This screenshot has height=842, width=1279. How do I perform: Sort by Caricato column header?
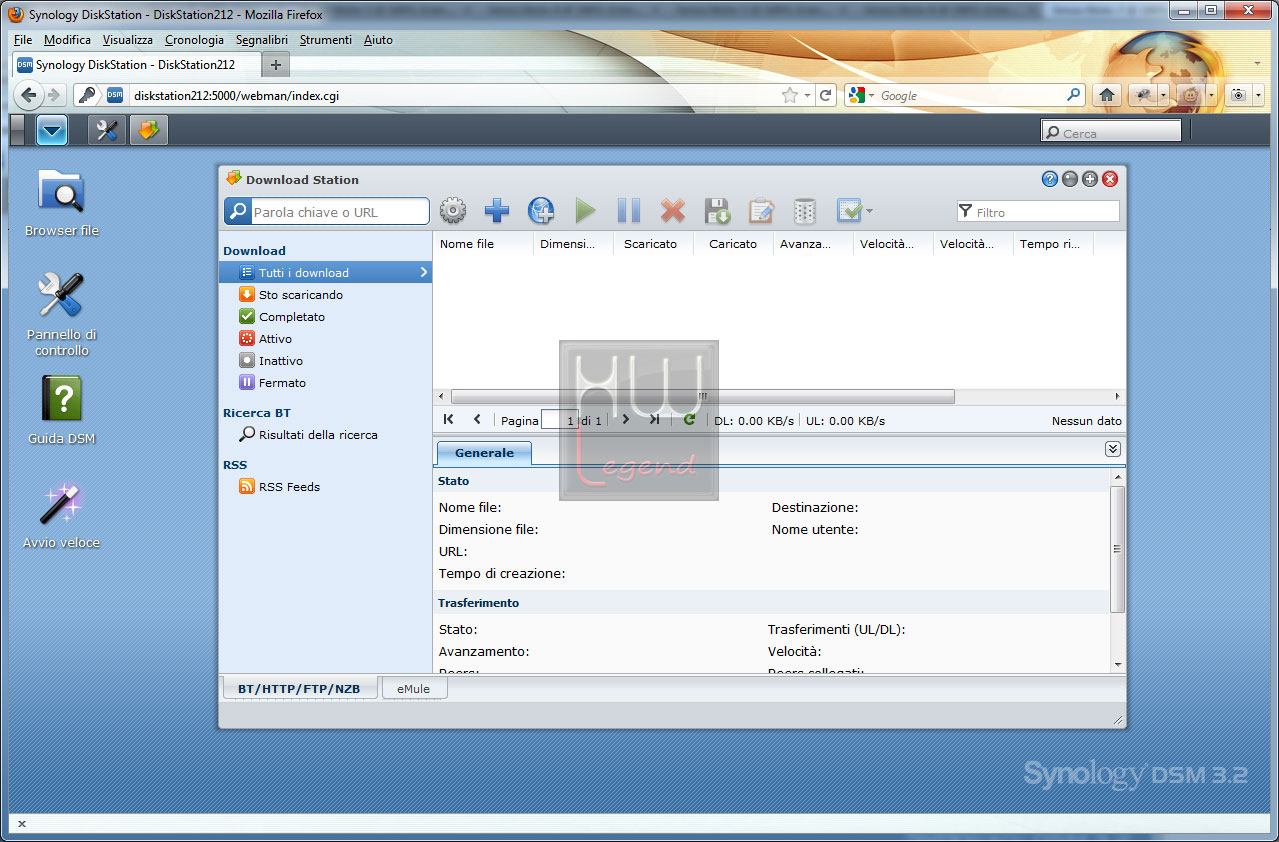(x=733, y=244)
